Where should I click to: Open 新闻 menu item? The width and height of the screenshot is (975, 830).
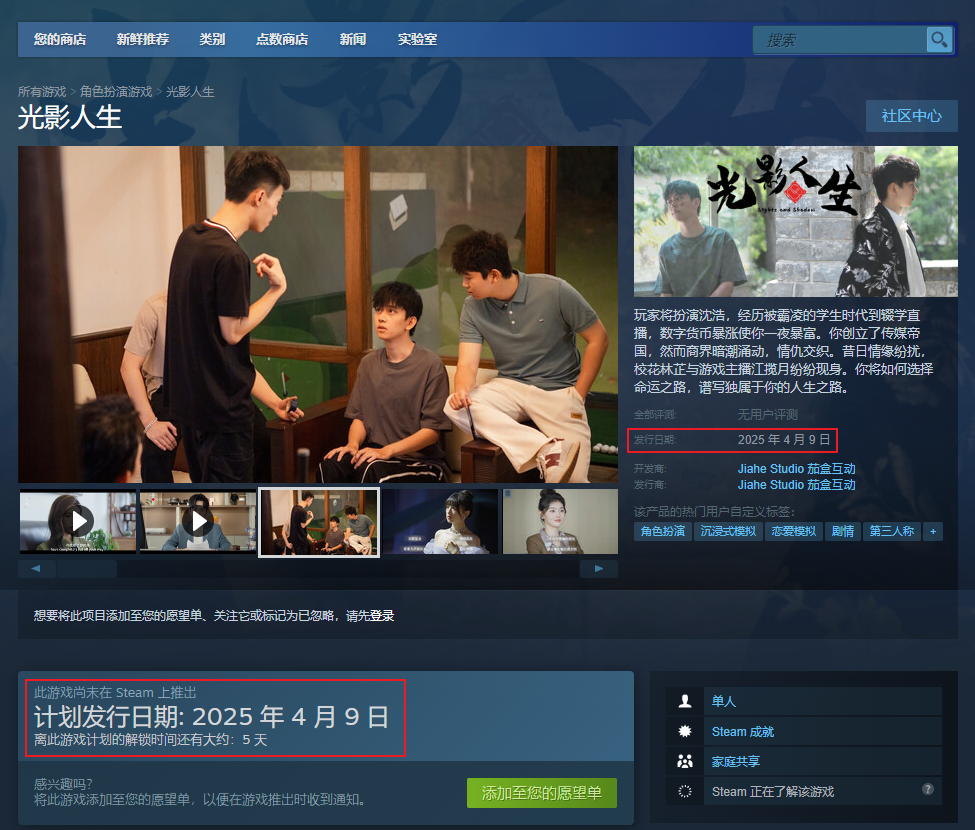pyautogui.click(x=353, y=39)
